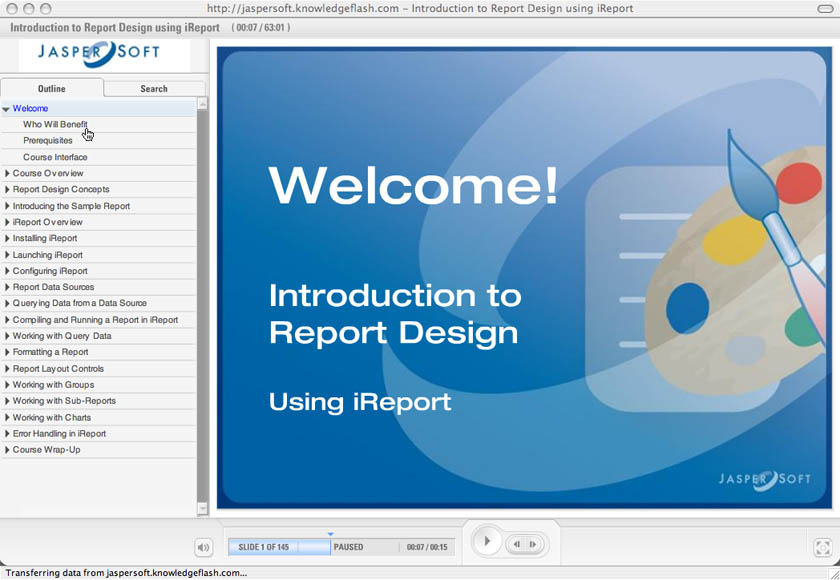Go to next slide button

534,544
